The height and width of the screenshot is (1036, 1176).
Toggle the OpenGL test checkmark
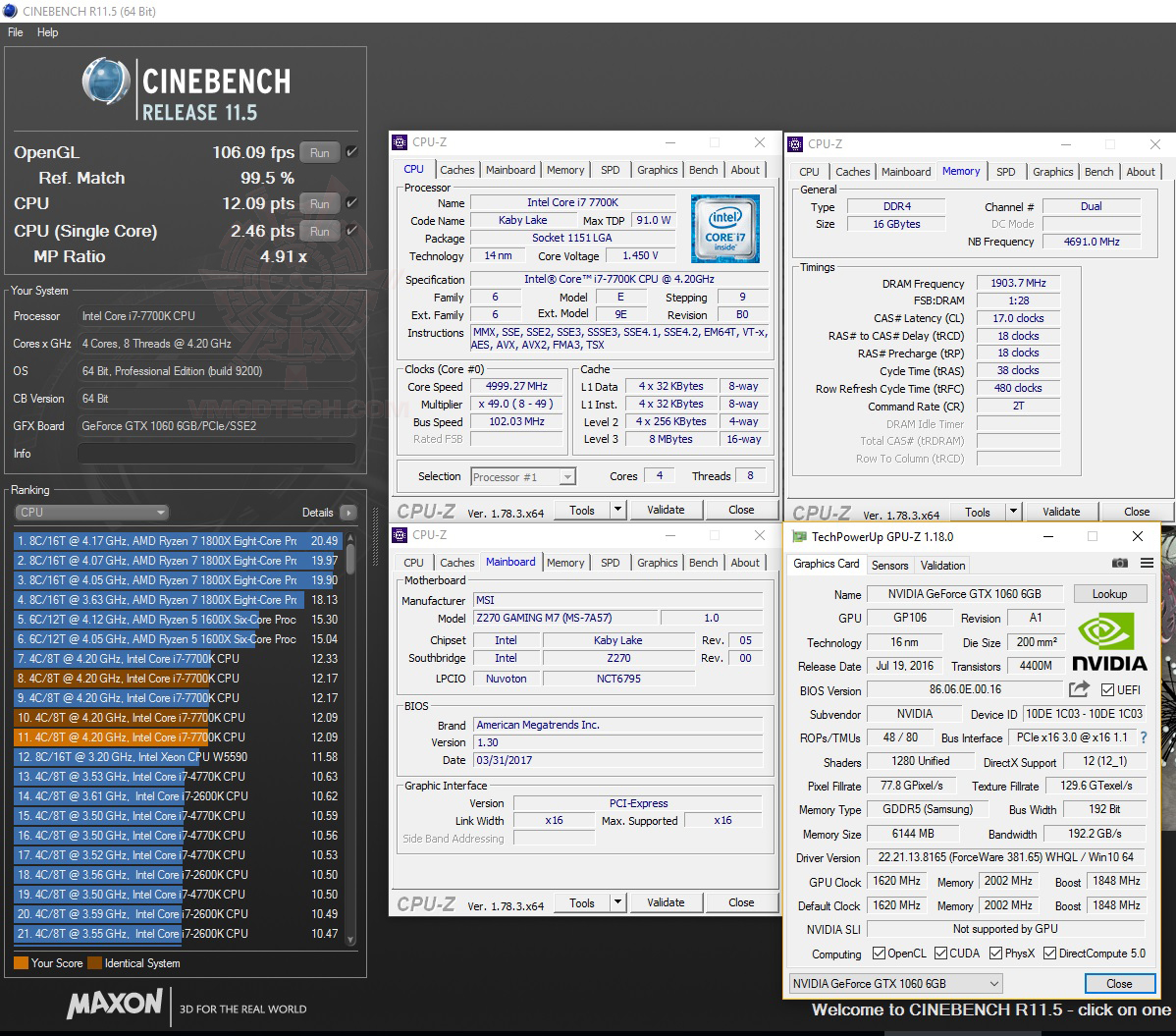(x=351, y=151)
